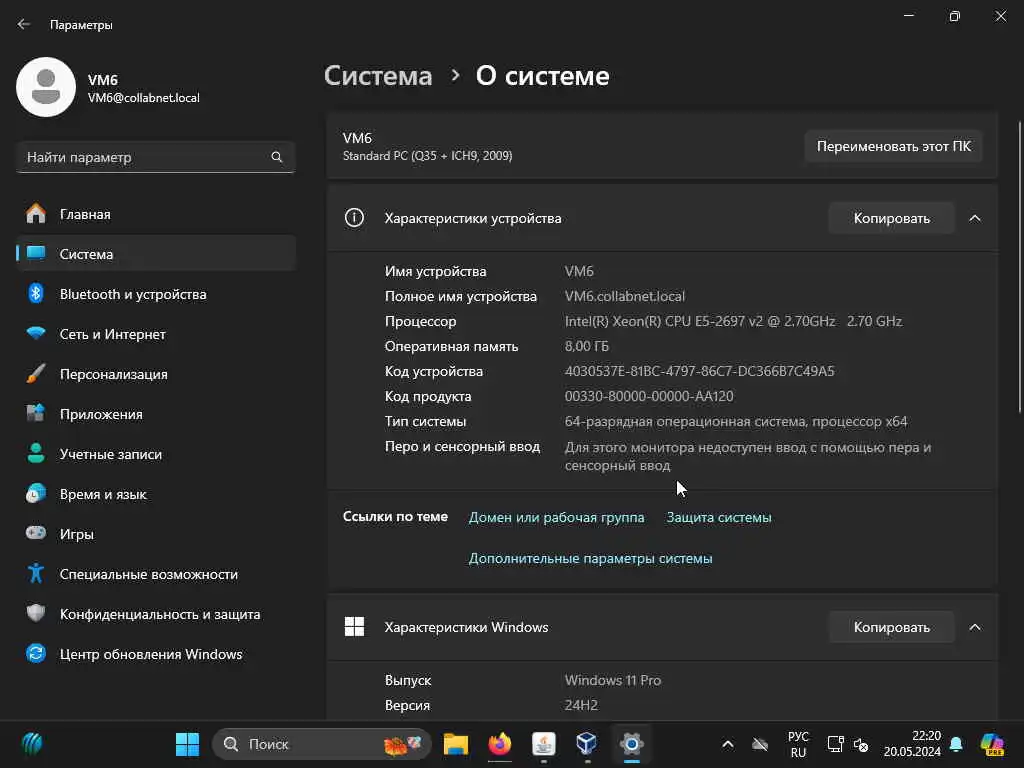Click the Windows 11 Pro edition value

coord(613,680)
